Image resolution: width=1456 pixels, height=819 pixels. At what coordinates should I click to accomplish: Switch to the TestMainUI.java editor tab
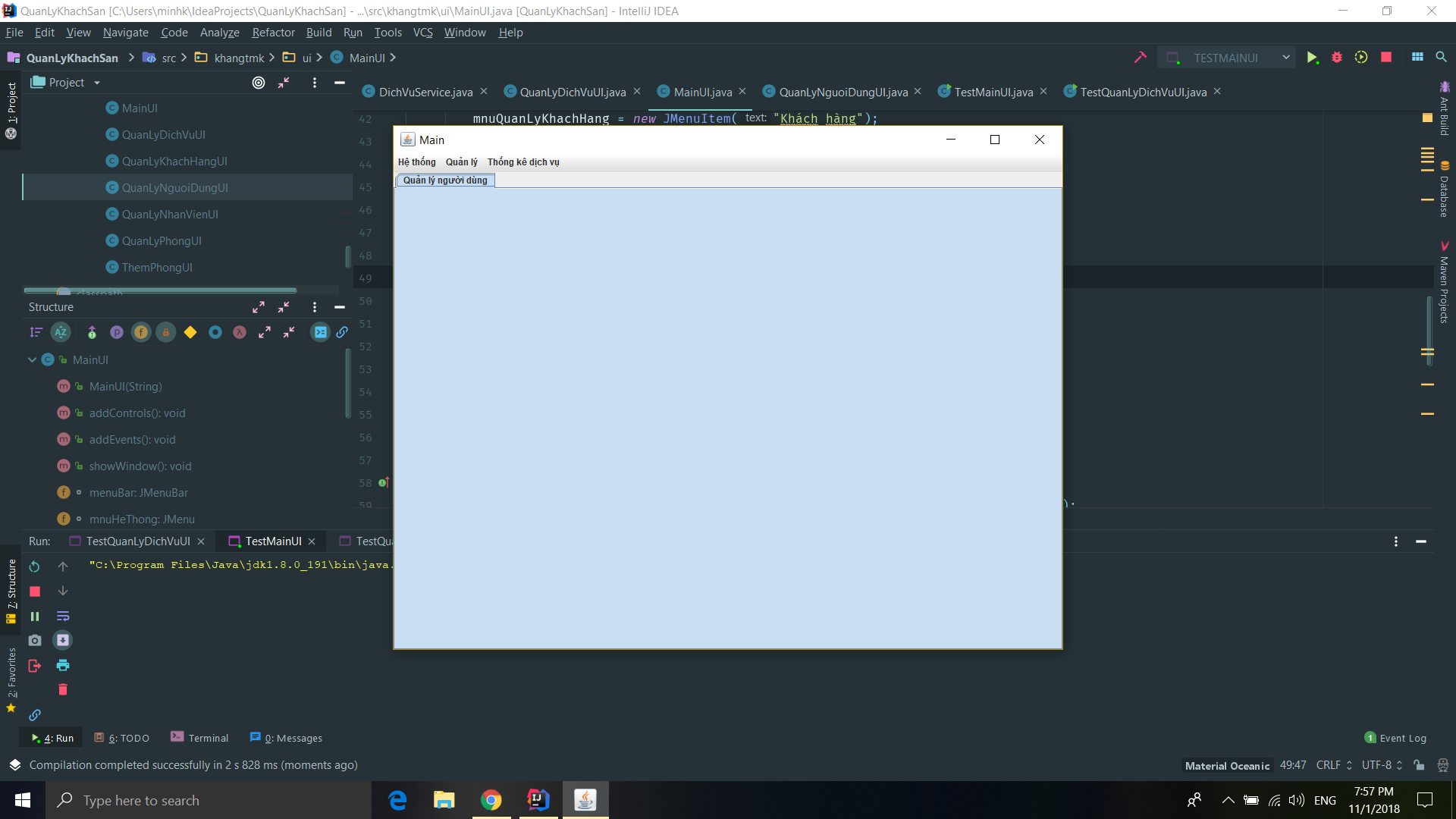coord(993,92)
